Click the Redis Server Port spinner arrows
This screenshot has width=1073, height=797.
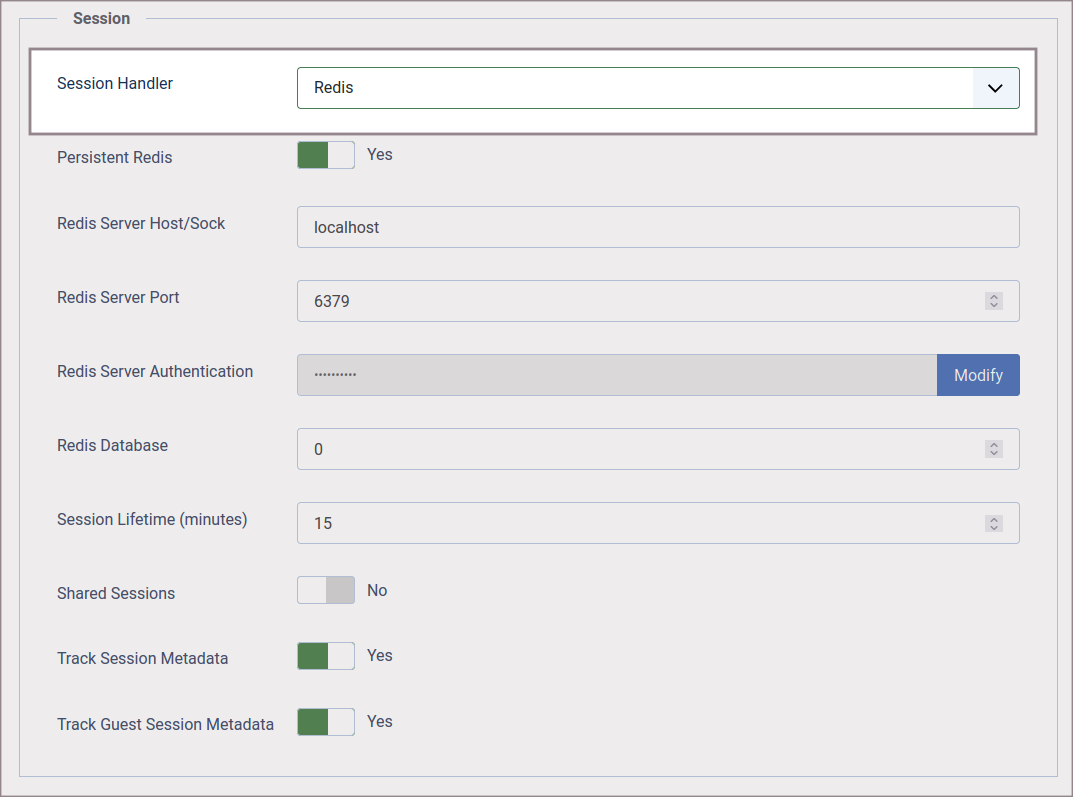[993, 301]
